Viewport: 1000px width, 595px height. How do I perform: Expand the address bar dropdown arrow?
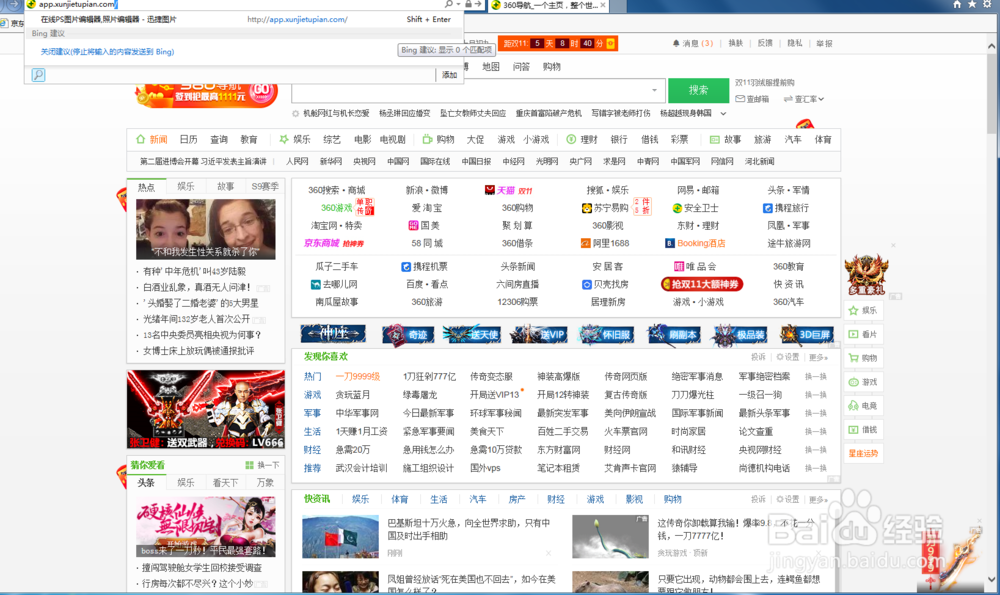459,4
